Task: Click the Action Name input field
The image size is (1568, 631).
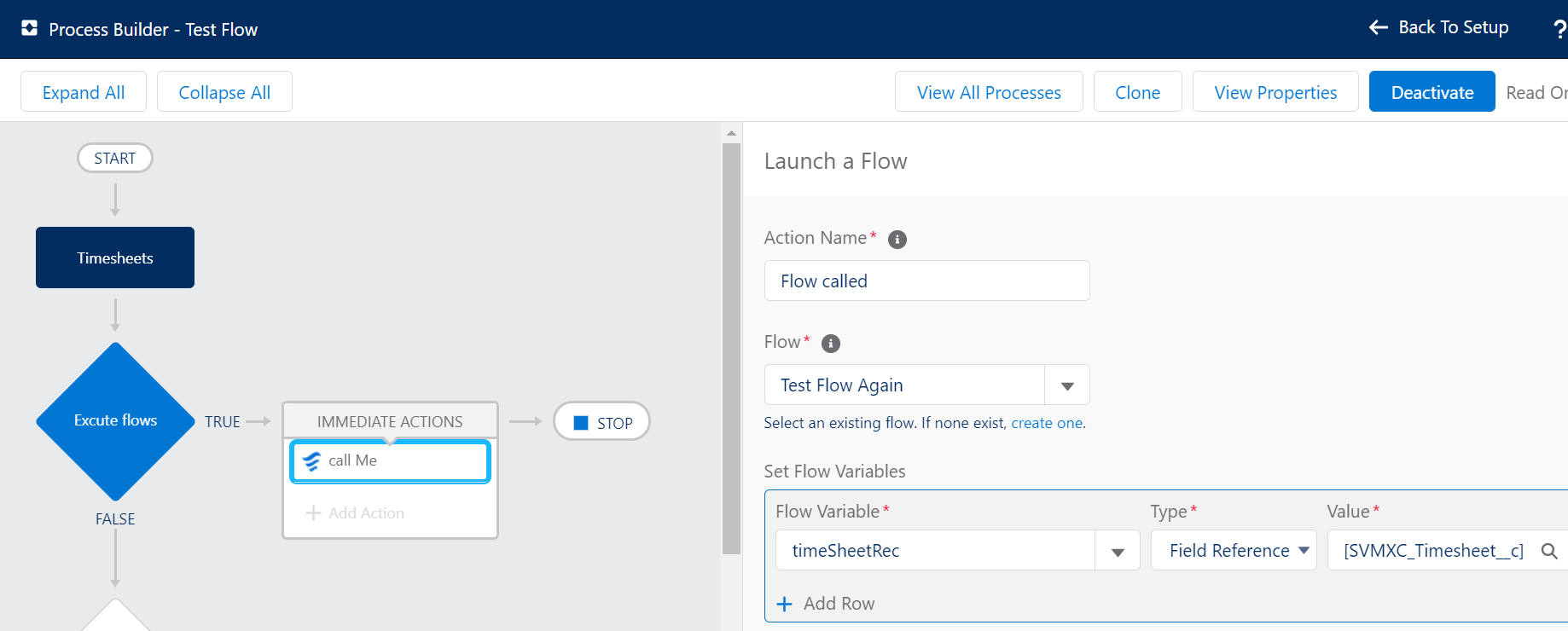Action: (926, 281)
